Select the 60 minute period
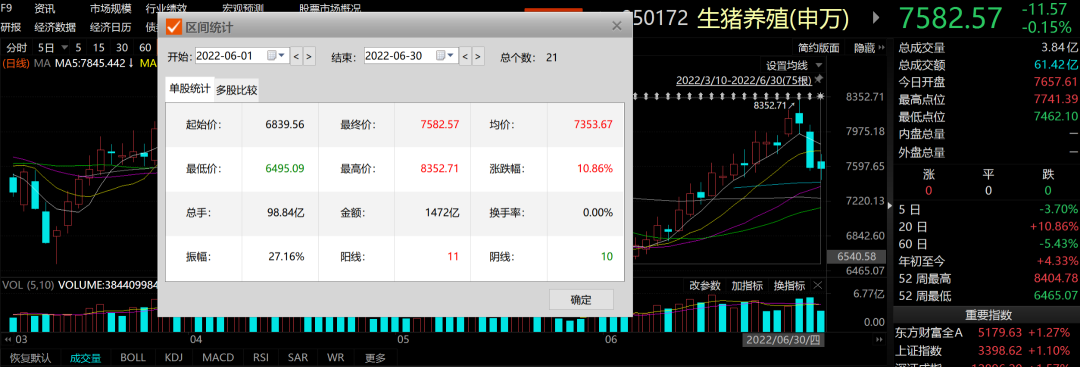The image size is (1080, 367). [x=145, y=48]
